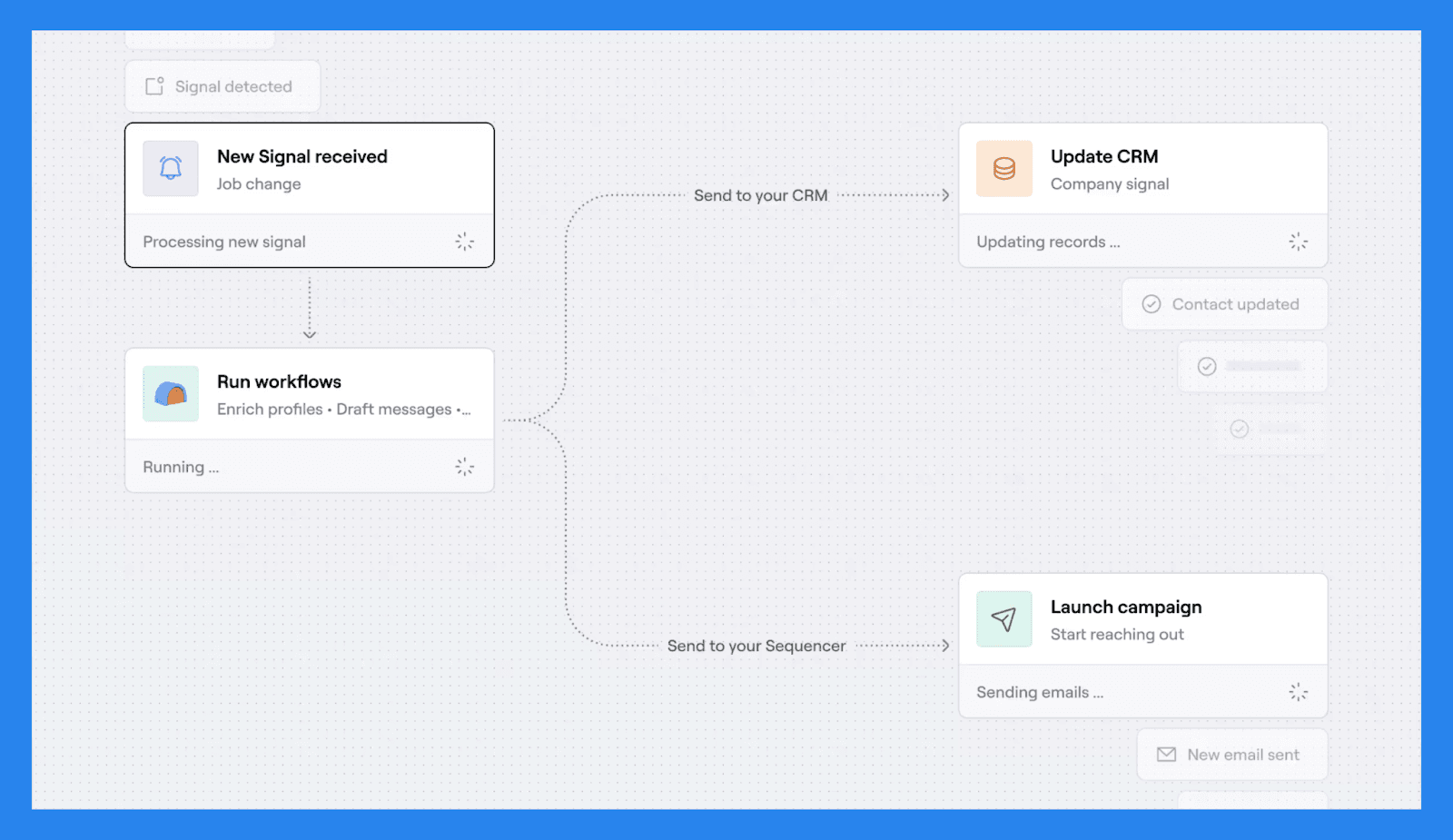Select the New Signal received title

coord(302,156)
